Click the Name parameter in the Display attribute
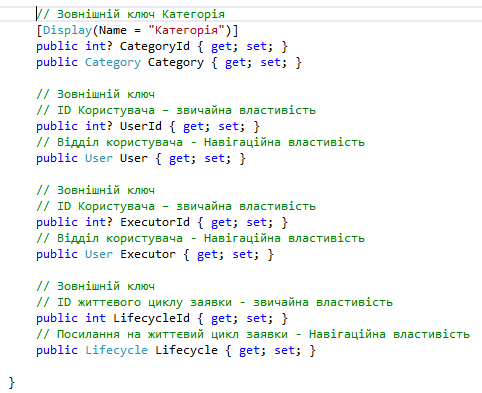 pyautogui.click(x=113, y=30)
